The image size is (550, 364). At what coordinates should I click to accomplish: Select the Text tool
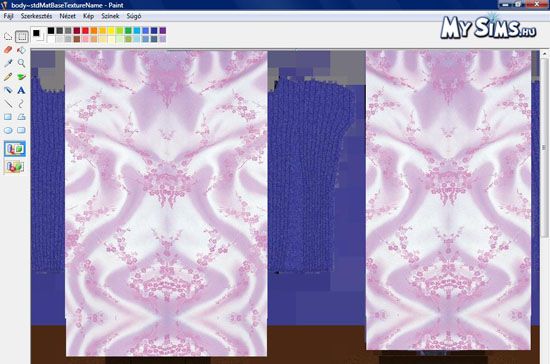(x=21, y=90)
